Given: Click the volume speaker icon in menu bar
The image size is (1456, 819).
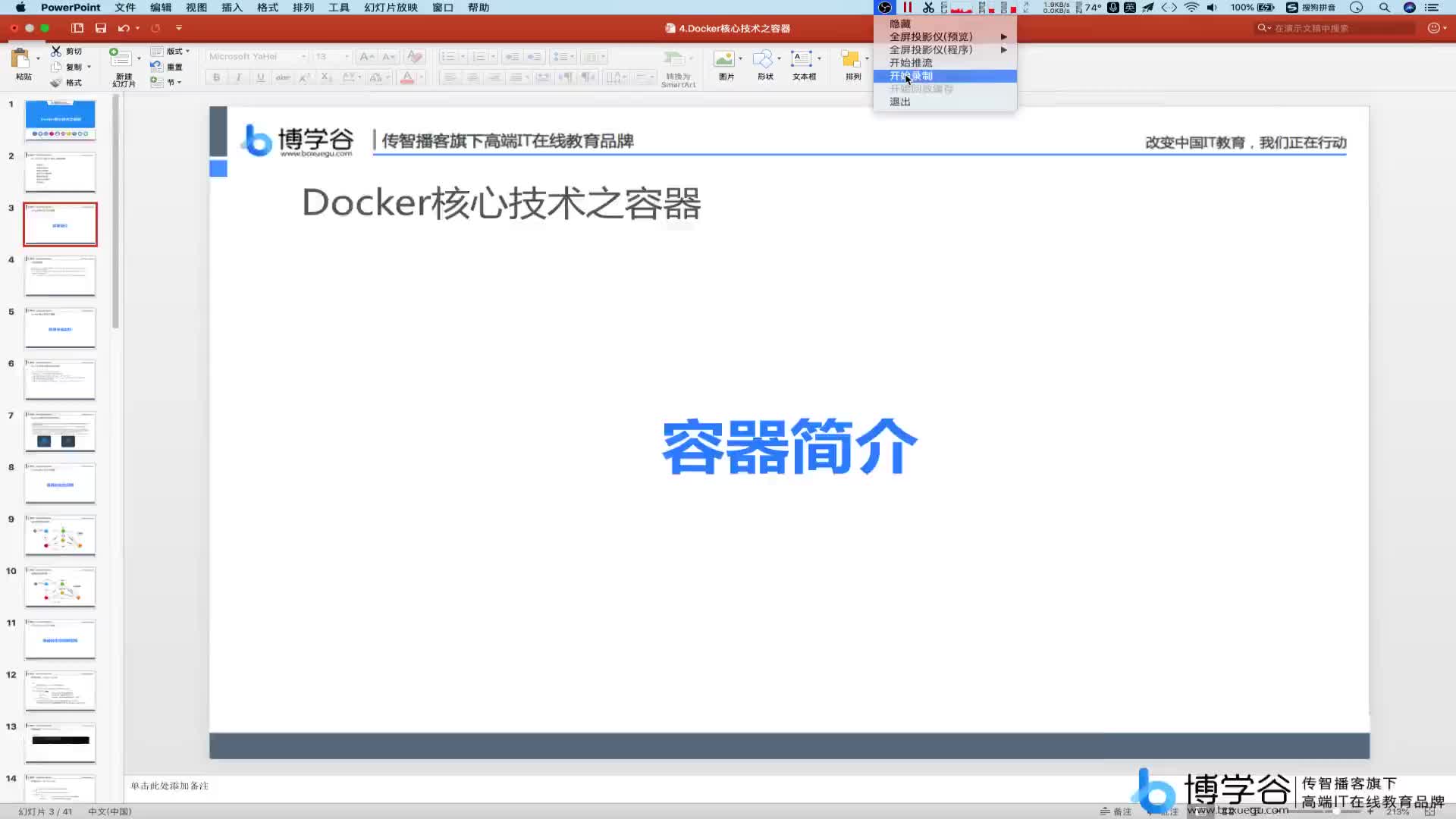Looking at the screenshot, I should point(1212,8).
